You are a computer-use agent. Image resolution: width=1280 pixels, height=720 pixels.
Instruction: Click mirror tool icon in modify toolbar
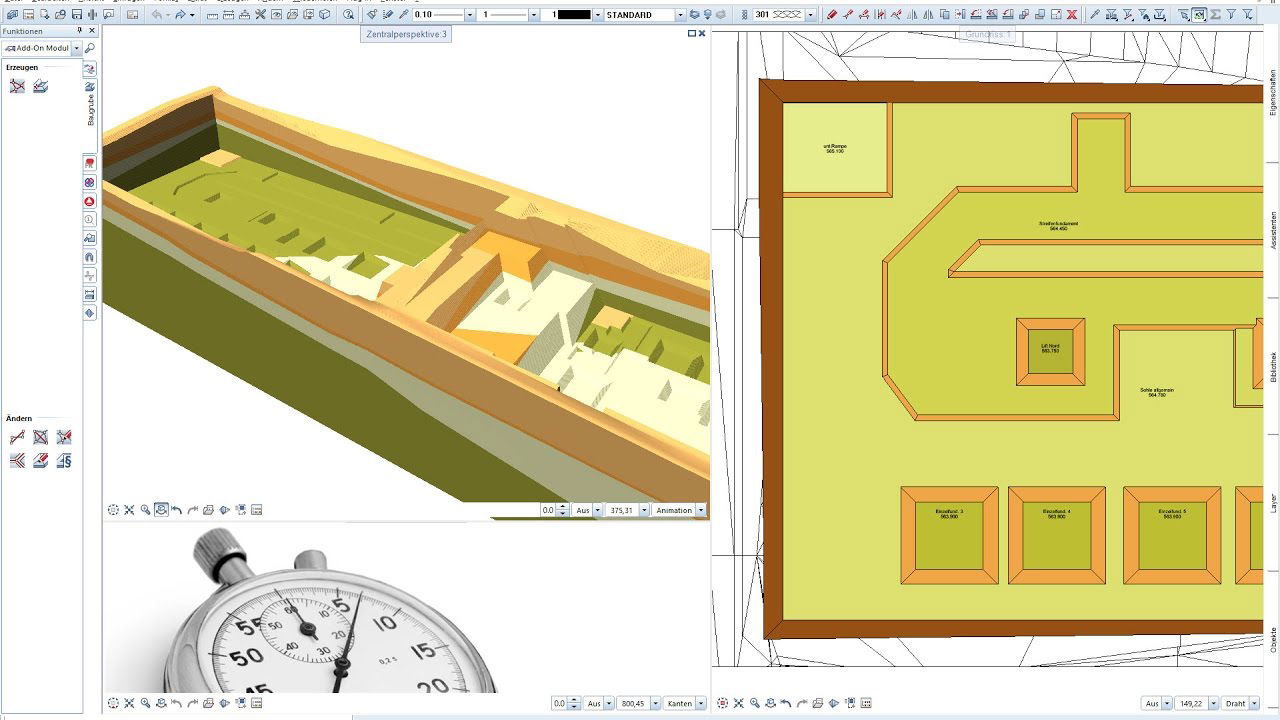(912, 15)
